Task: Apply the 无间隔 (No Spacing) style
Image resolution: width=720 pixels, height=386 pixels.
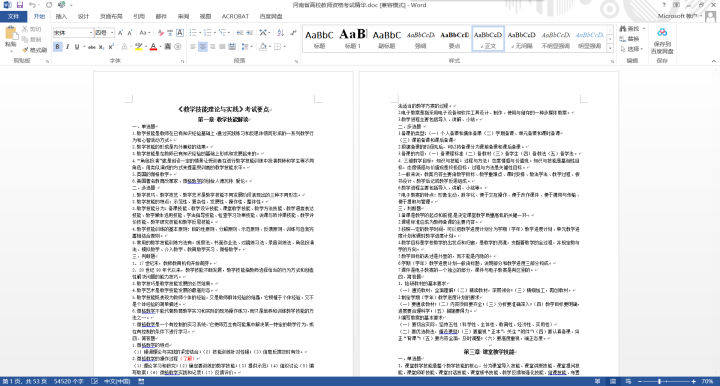Action: 522,39
